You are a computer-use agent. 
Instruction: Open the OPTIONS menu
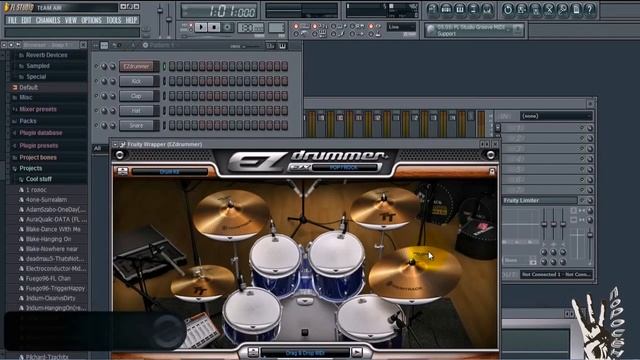pos(91,20)
